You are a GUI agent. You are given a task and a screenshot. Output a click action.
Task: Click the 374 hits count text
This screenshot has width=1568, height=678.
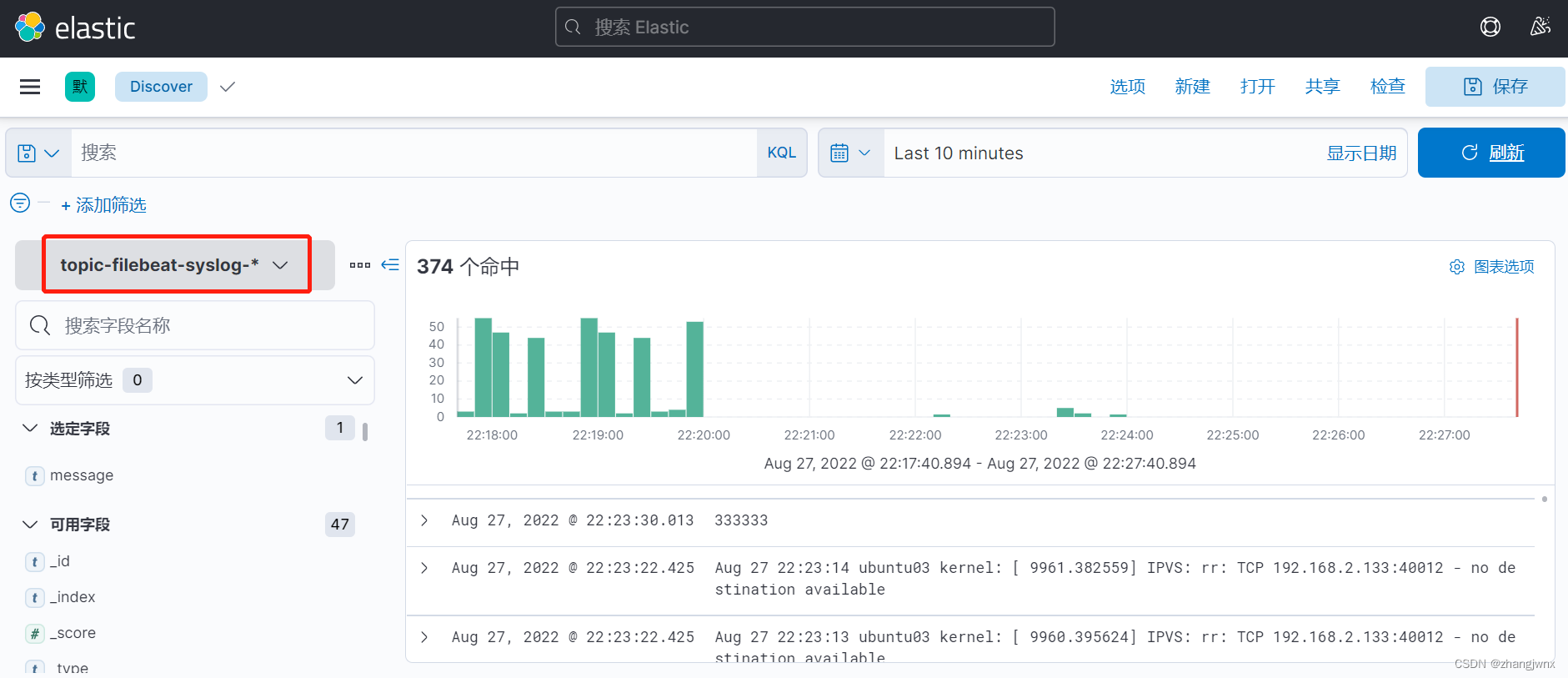(x=468, y=267)
